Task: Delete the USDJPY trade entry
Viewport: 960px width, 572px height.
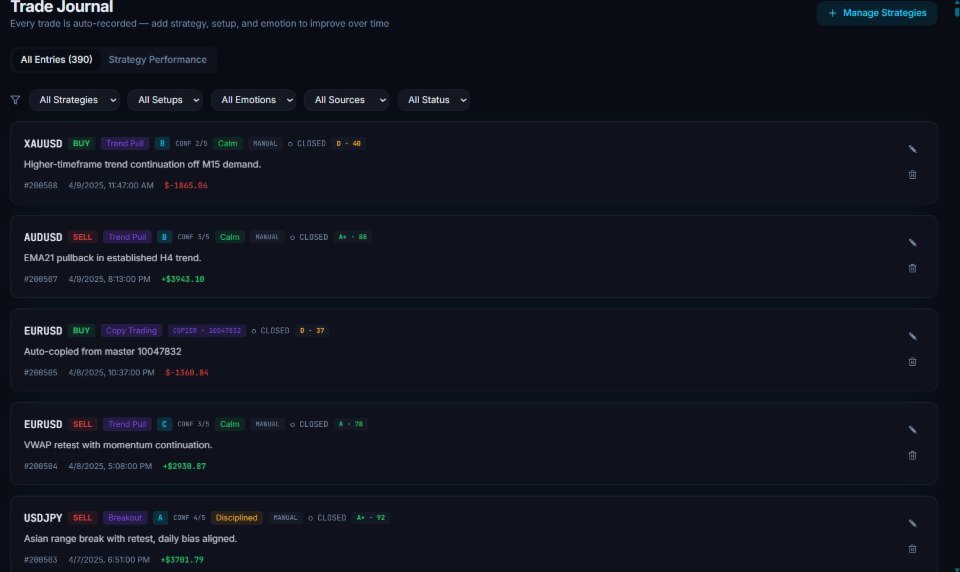Action: [x=912, y=549]
